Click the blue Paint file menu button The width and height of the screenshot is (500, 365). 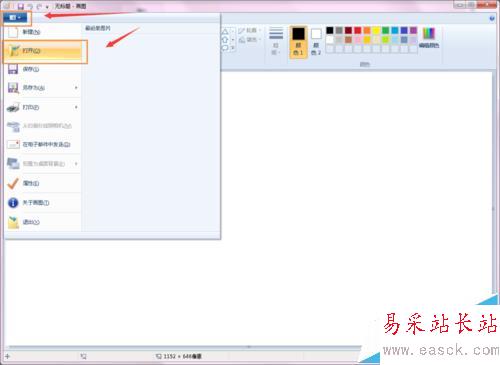click(x=15, y=17)
